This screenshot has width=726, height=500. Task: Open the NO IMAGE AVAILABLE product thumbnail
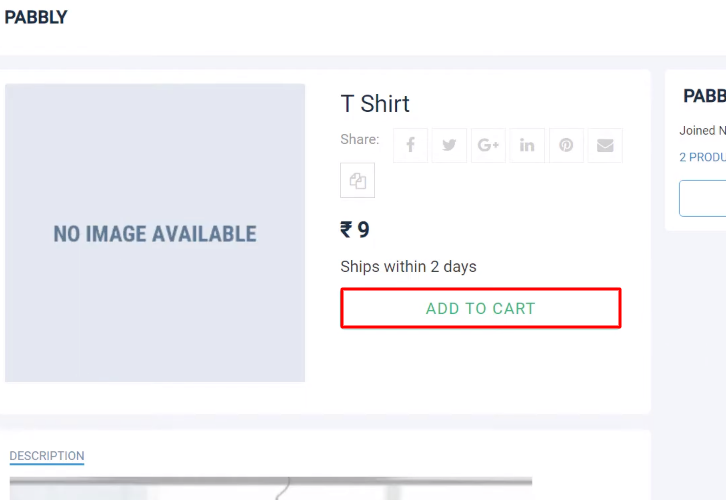coord(155,233)
